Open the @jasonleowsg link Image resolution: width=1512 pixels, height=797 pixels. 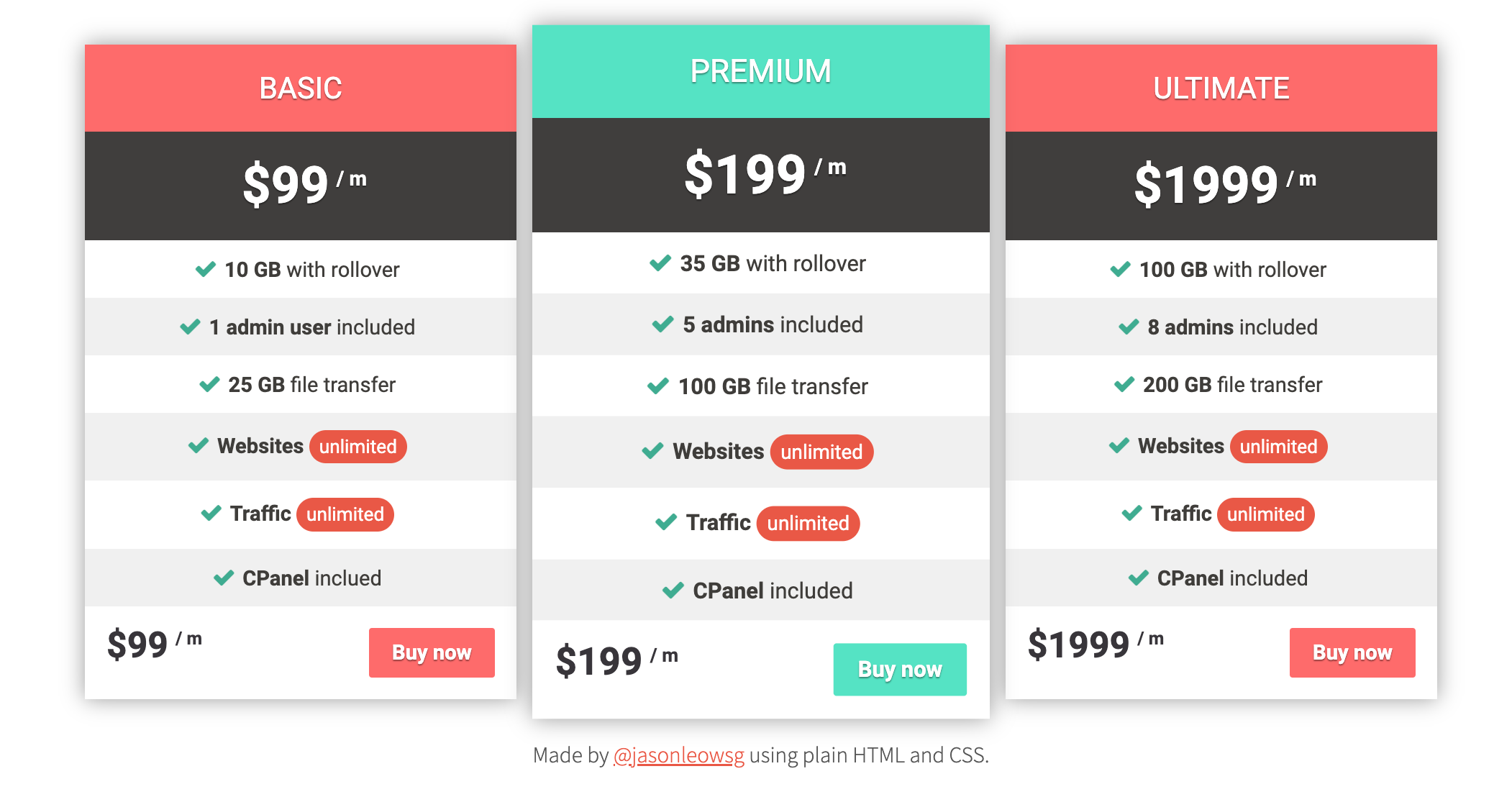(x=678, y=755)
